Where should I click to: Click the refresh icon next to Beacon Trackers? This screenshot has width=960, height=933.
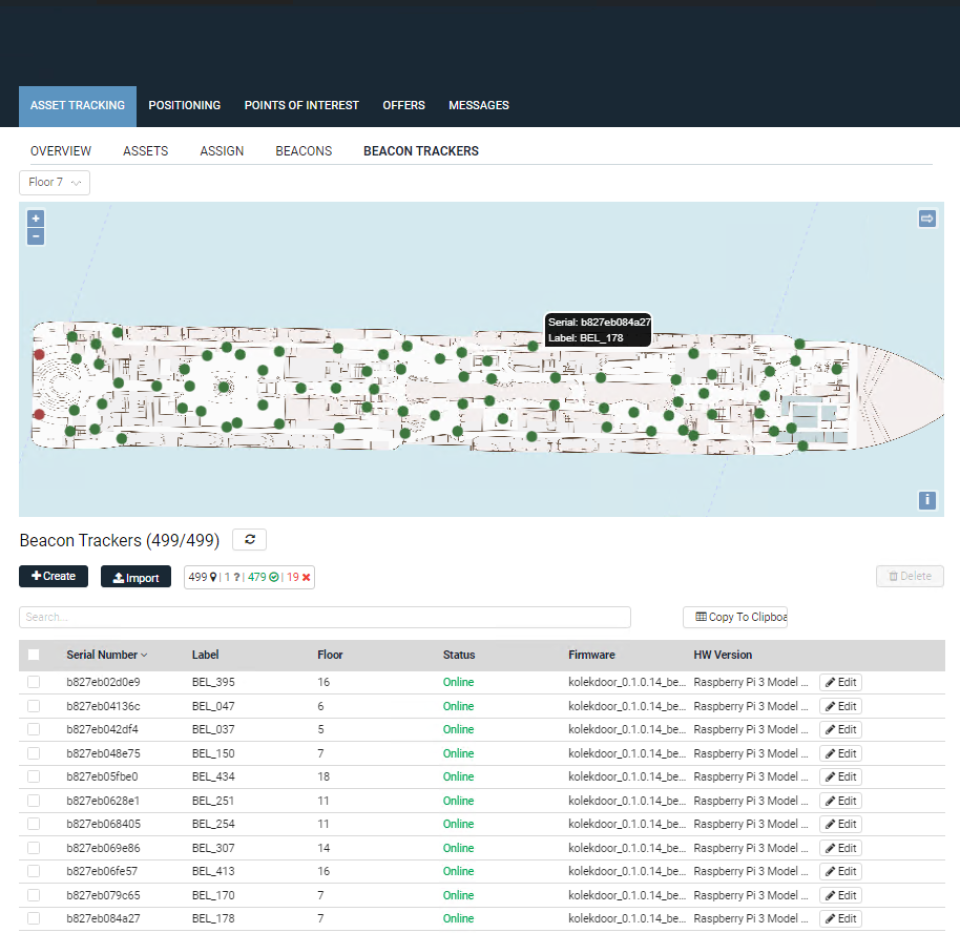click(249, 539)
